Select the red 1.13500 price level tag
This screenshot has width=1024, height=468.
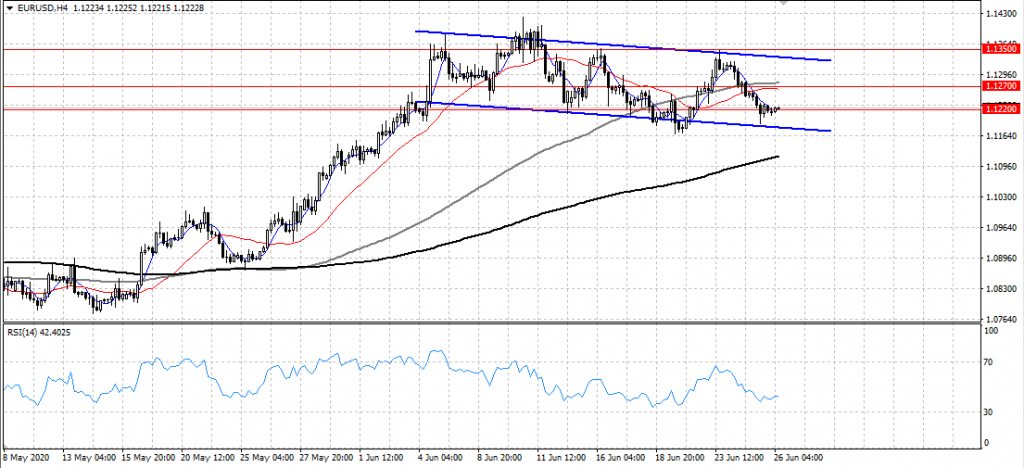click(1001, 48)
